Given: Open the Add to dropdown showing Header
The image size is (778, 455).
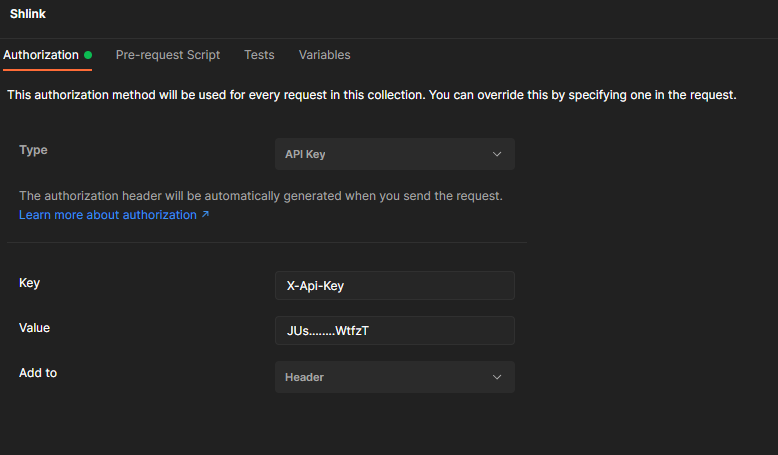Looking at the screenshot, I should pyautogui.click(x=394, y=377).
